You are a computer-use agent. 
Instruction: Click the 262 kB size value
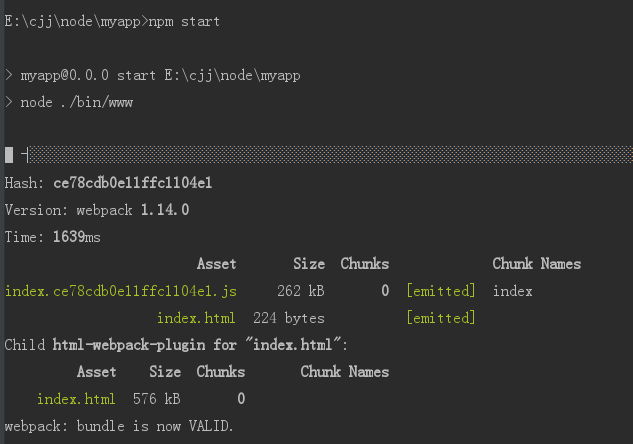pos(301,291)
